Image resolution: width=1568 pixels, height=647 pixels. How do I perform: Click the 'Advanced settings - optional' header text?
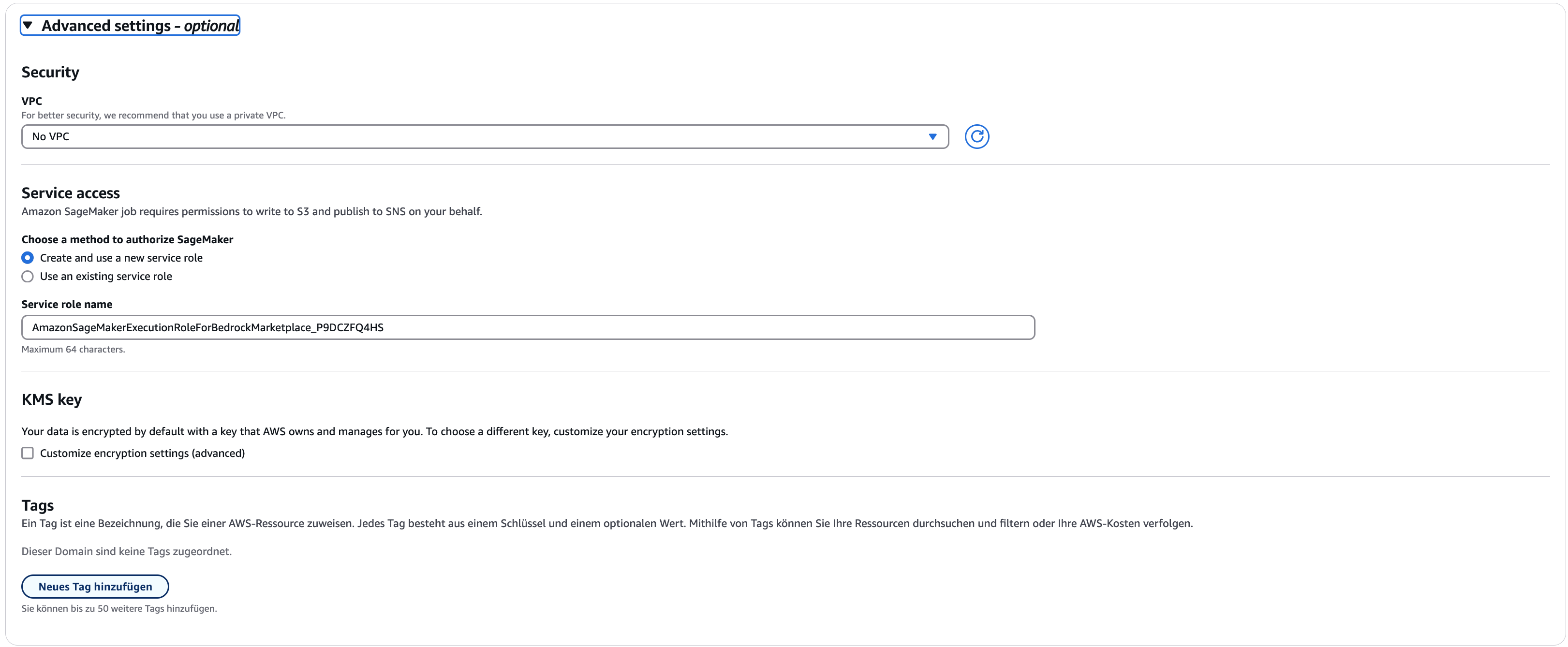140,26
